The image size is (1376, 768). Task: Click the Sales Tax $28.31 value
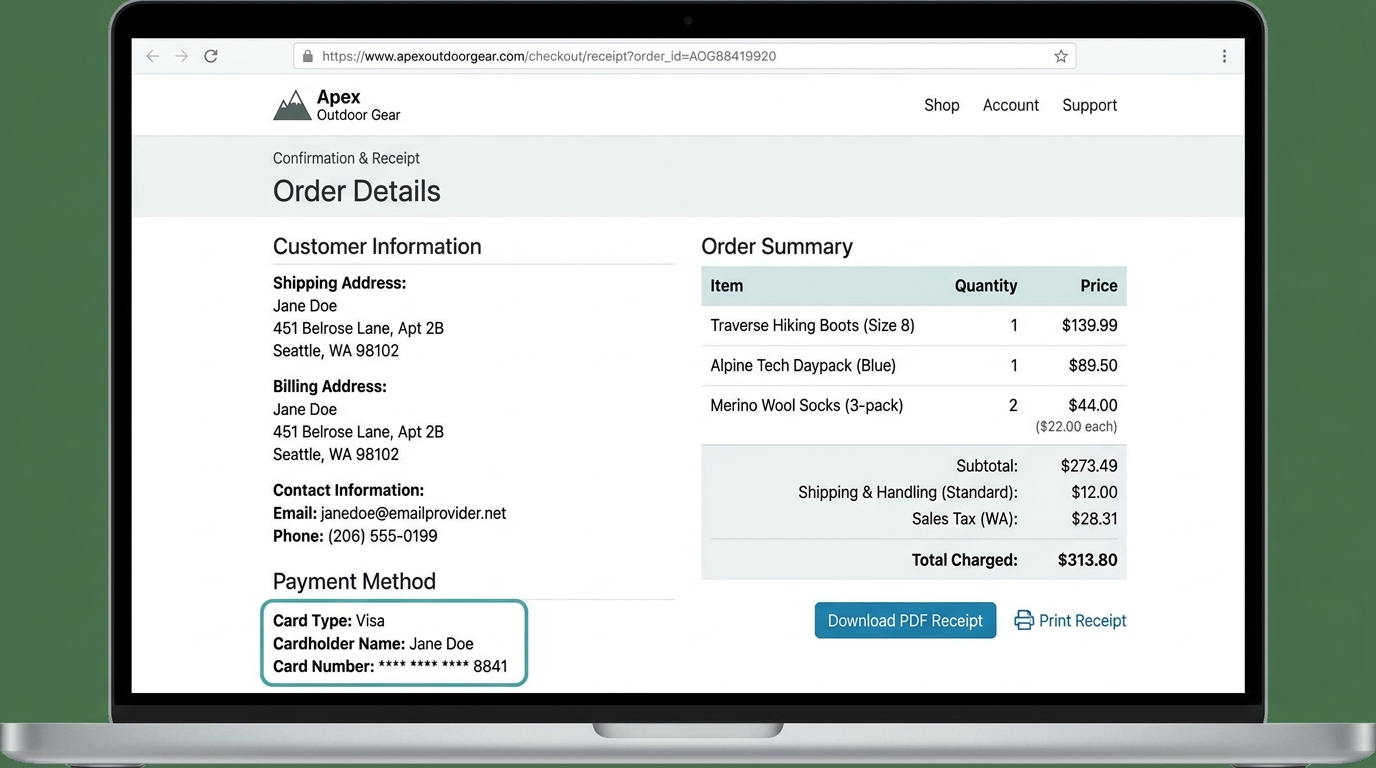pyautogui.click(x=1094, y=519)
